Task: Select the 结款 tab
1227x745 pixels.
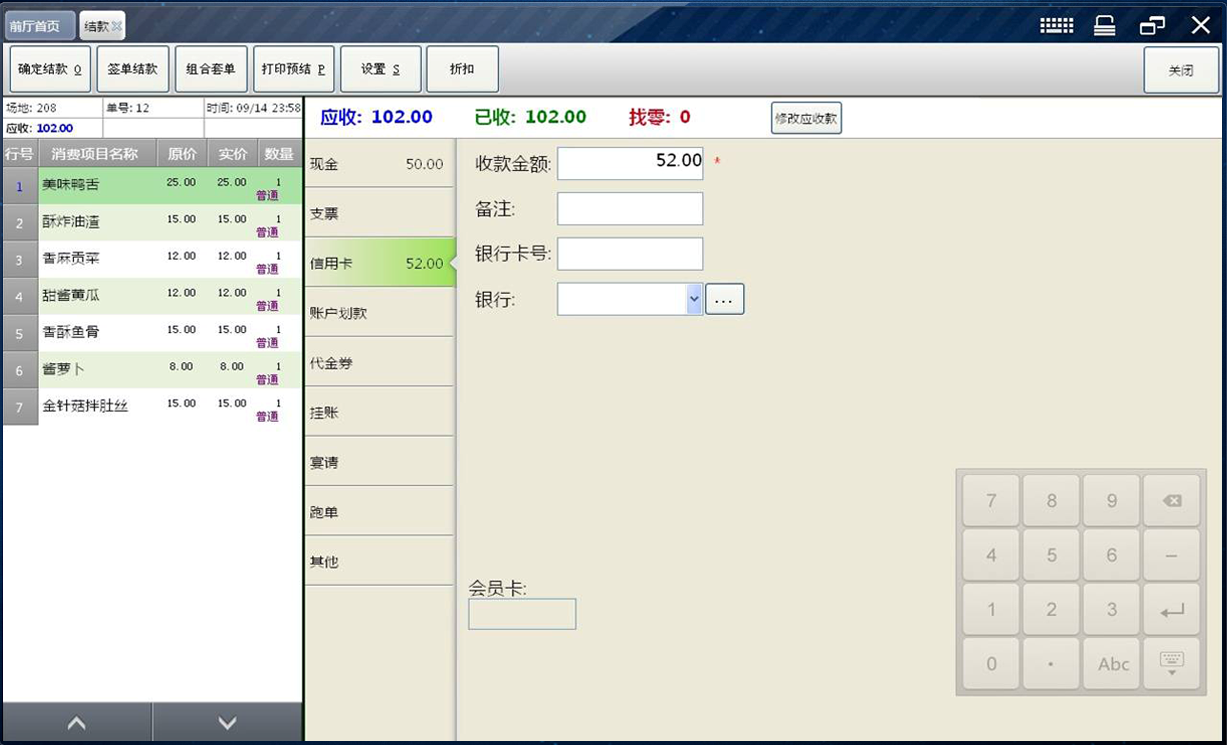Action: pos(102,26)
